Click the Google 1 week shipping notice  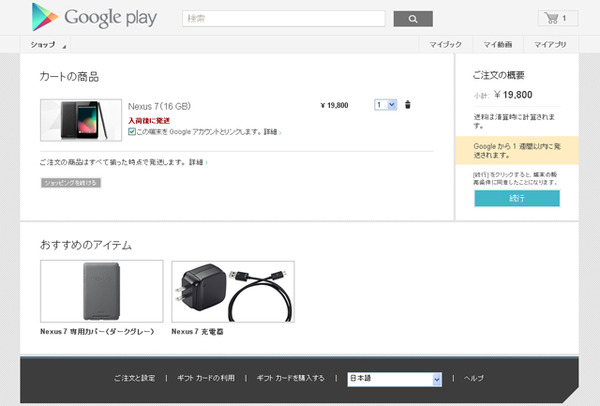(x=517, y=150)
